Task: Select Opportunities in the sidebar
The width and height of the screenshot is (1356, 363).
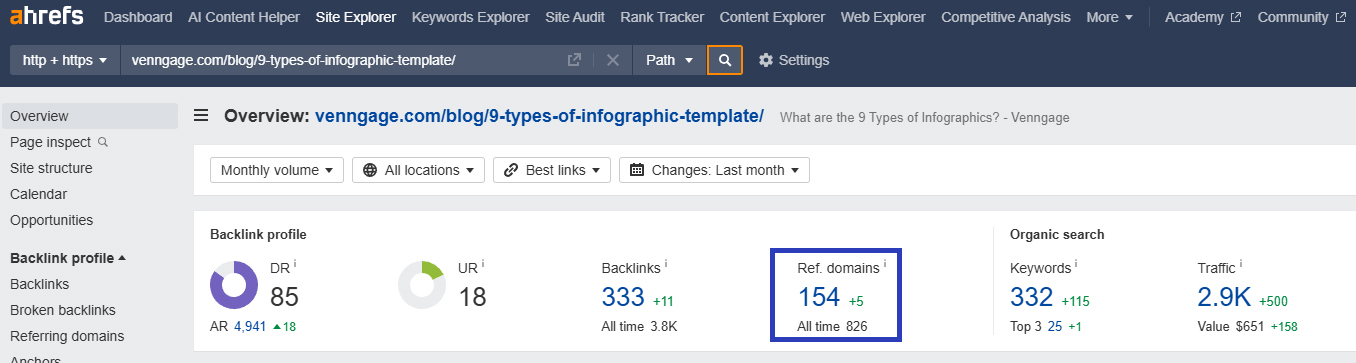Action: (x=51, y=220)
